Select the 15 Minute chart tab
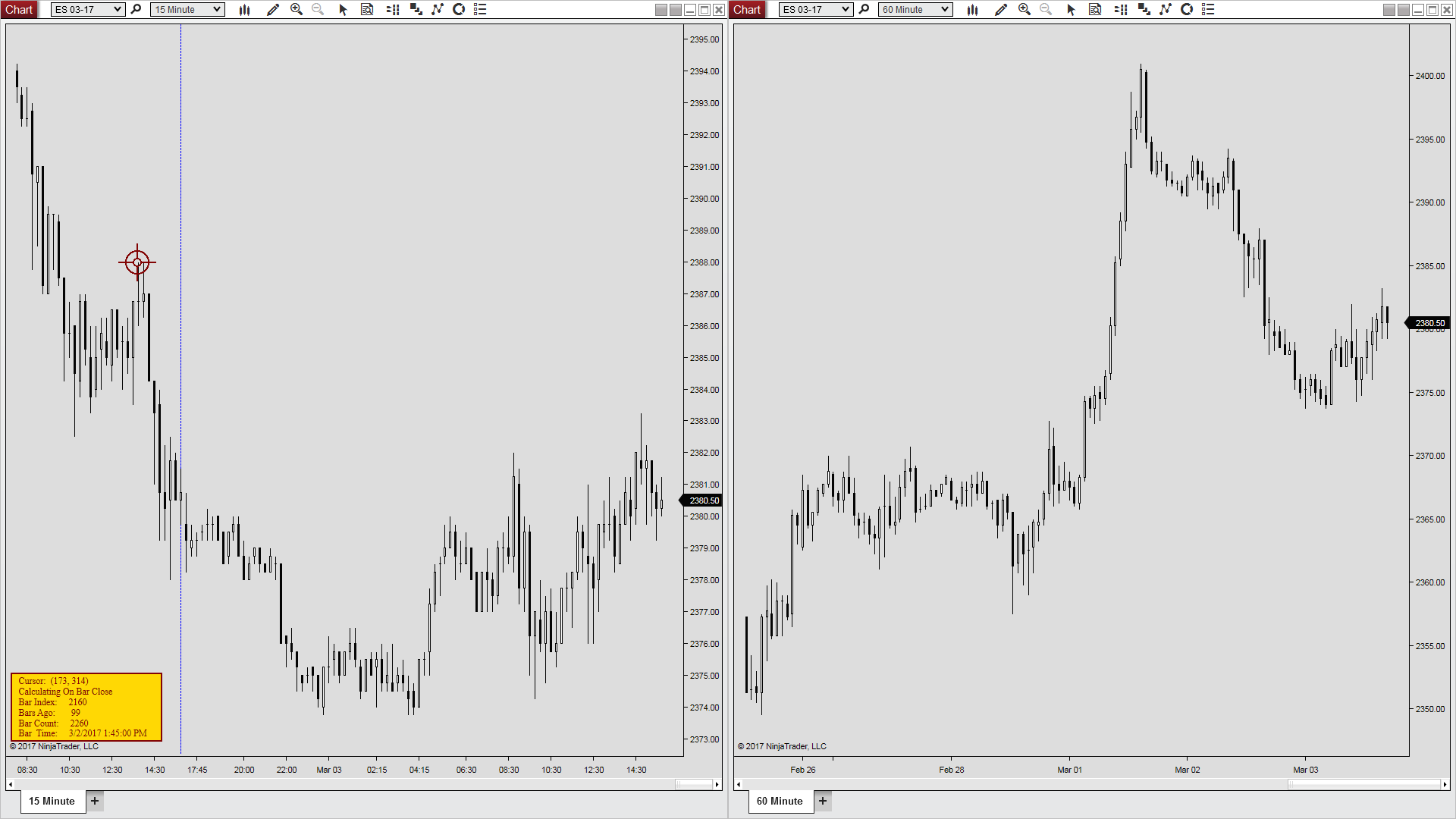 click(52, 801)
